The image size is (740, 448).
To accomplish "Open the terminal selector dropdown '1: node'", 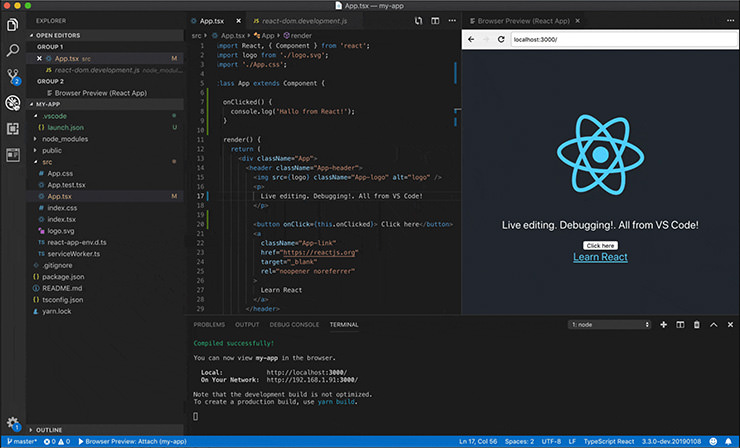I will [609, 325].
